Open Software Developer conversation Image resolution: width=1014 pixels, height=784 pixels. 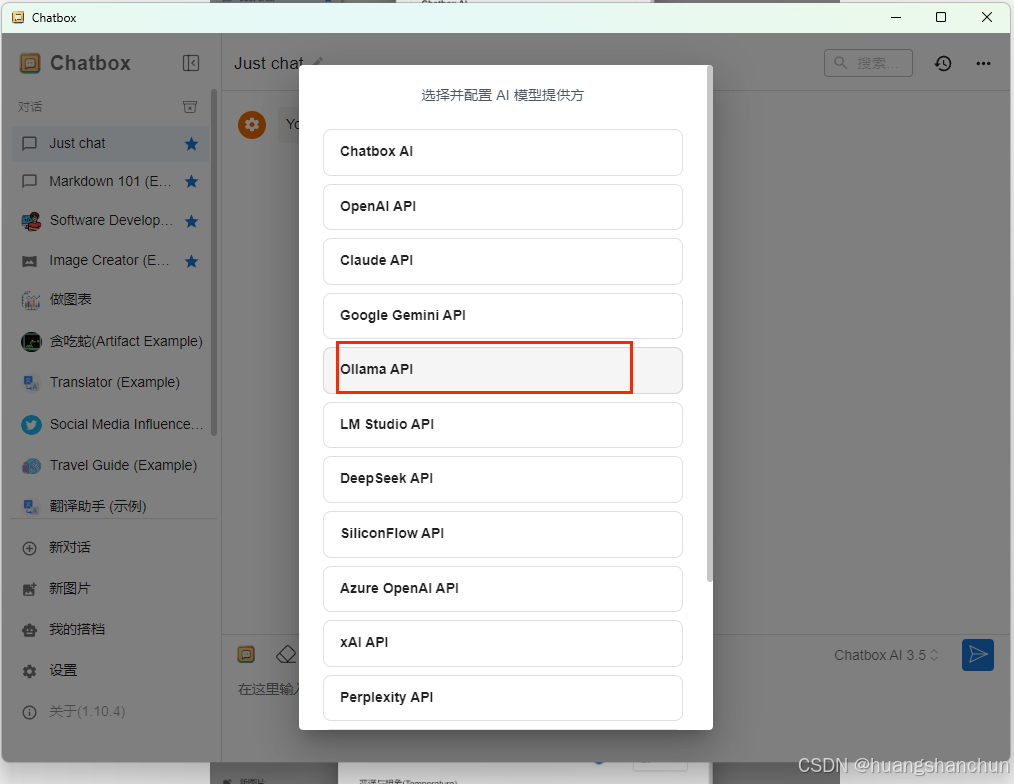[x=110, y=221]
